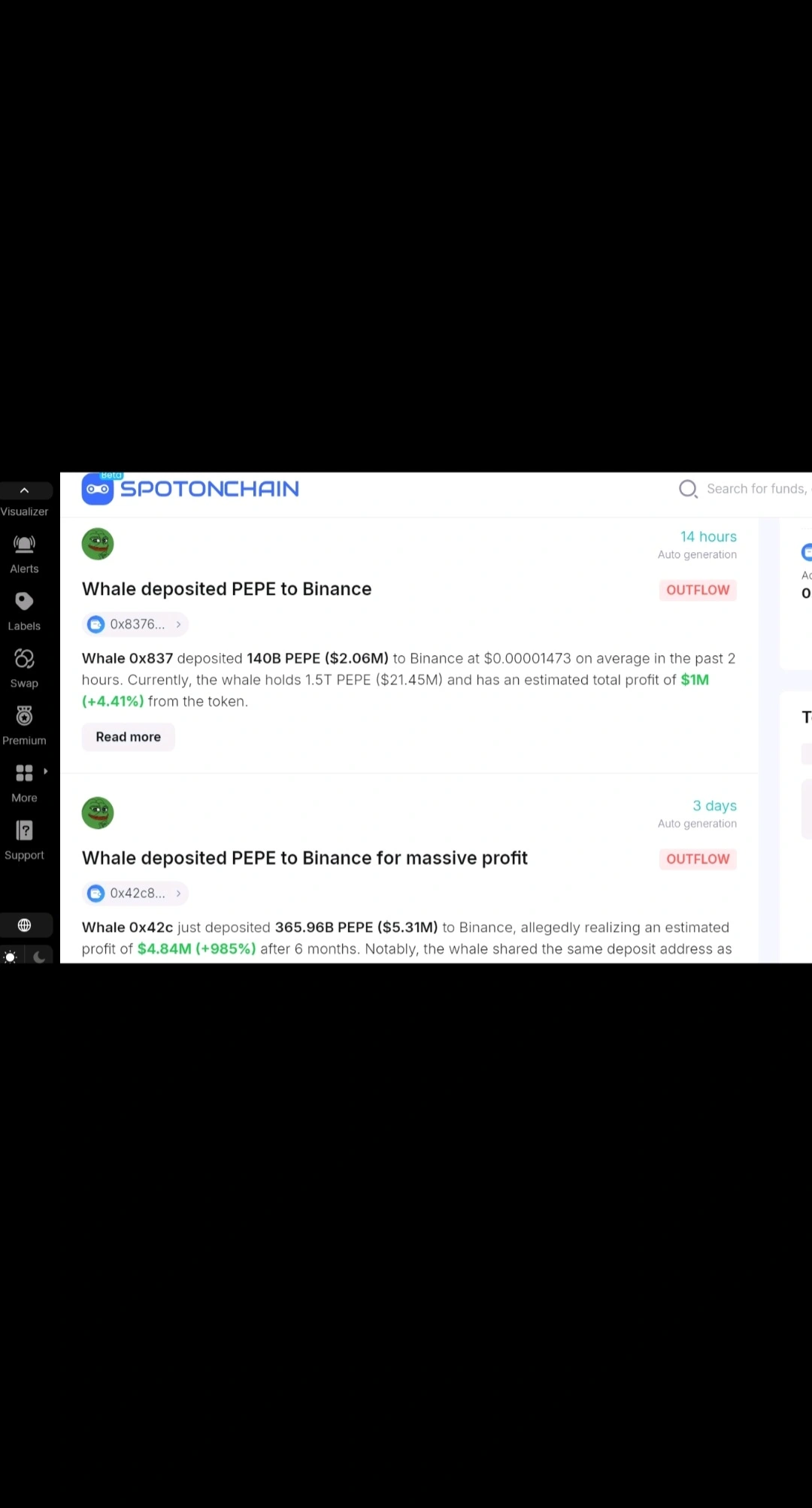Click the 14 hours timestamp

tap(708, 537)
